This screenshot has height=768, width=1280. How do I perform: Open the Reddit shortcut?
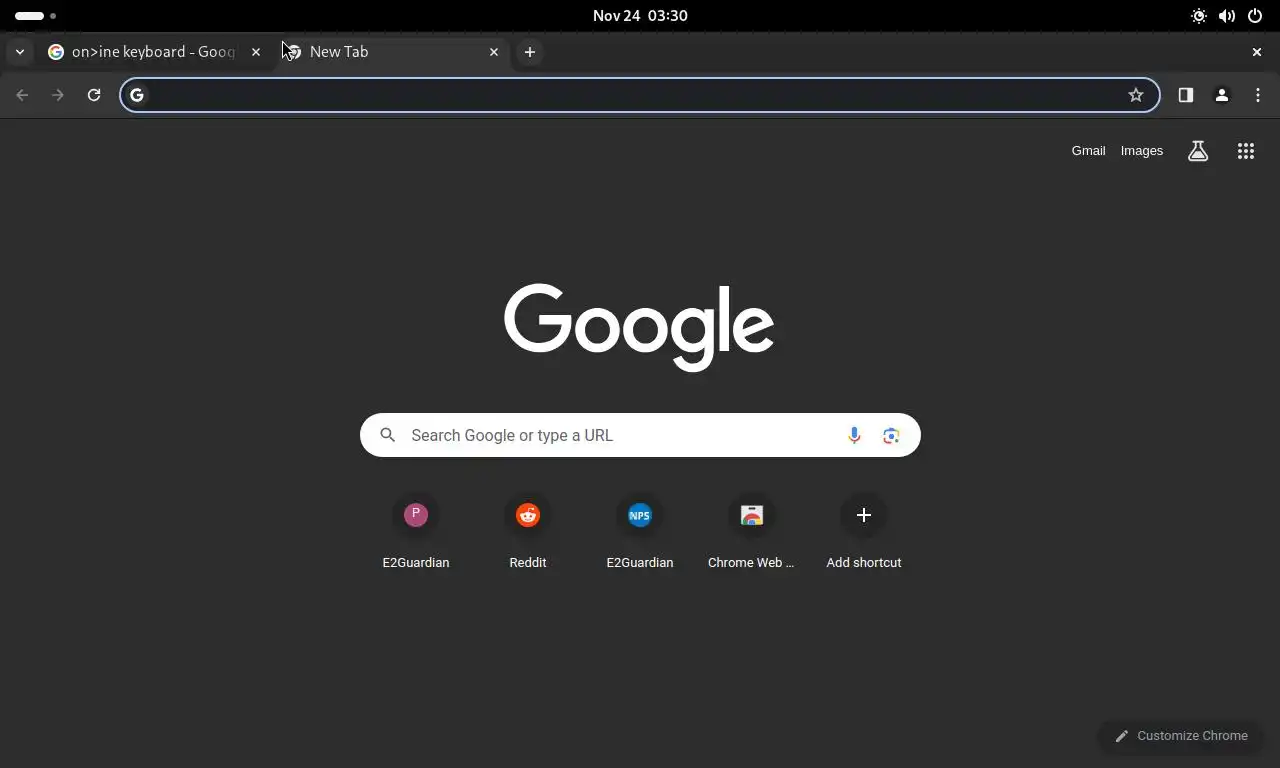pyautogui.click(x=528, y=532)
